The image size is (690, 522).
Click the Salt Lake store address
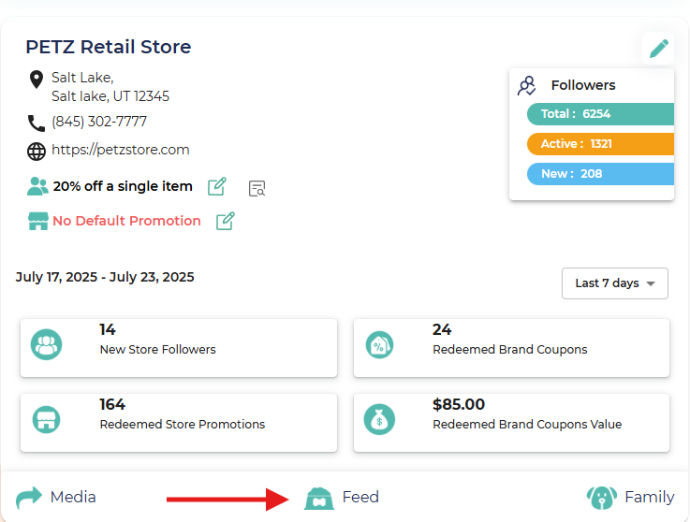110,87
